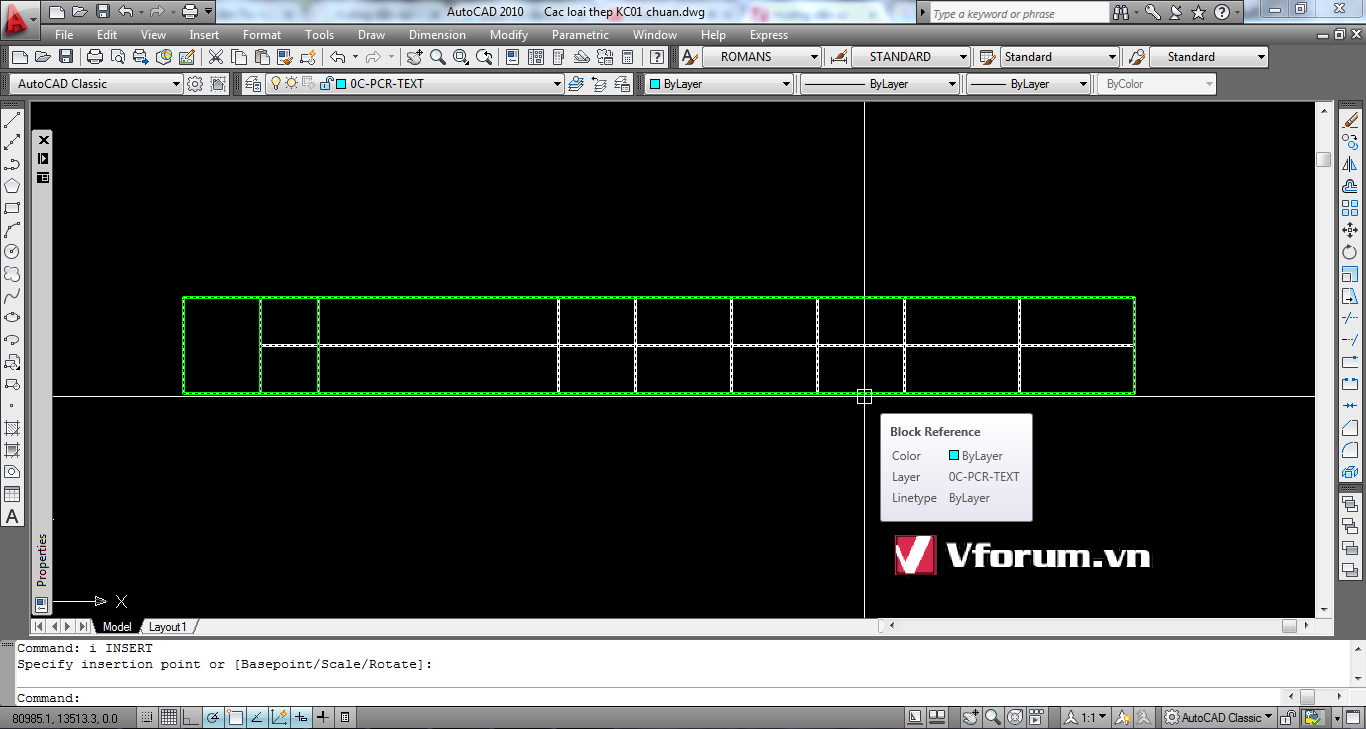Screen dimensions: 1366x729
Task: Switch to the Layout1 tab
Action: point(167,627)
